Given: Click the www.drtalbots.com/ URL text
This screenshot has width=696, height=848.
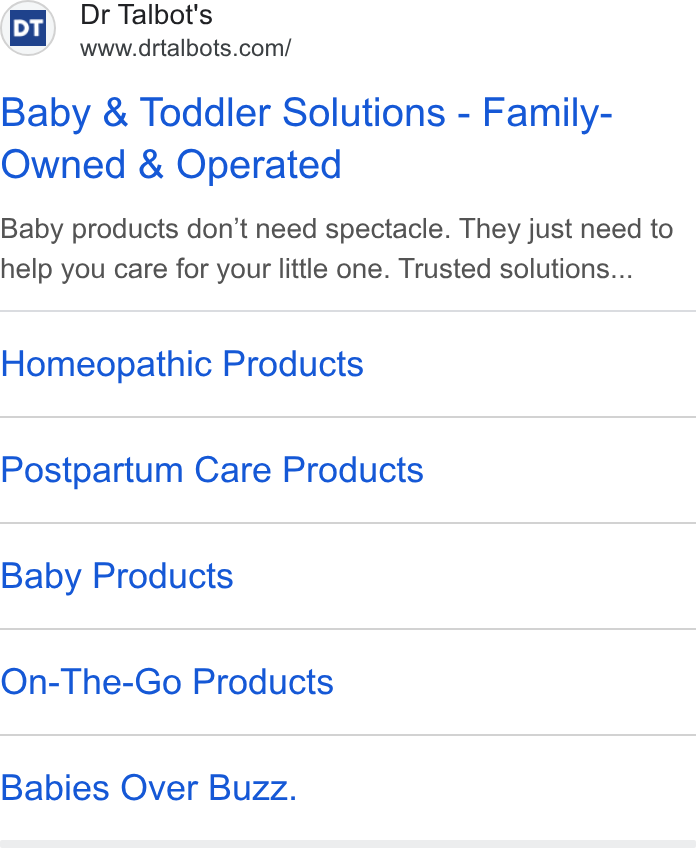Looking at the screenshot, I should click(x=185, y=49).
